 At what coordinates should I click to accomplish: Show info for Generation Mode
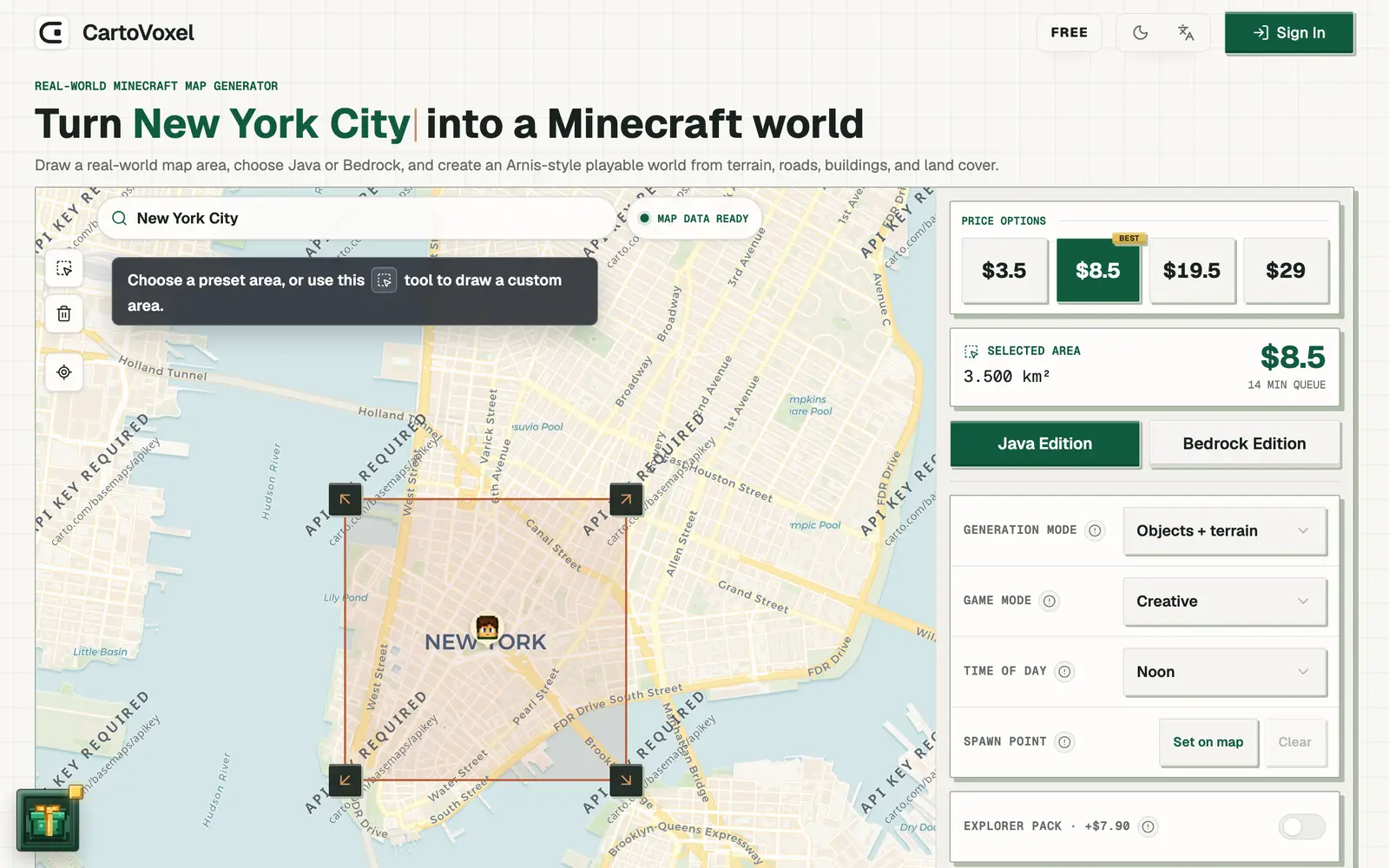1095,530
